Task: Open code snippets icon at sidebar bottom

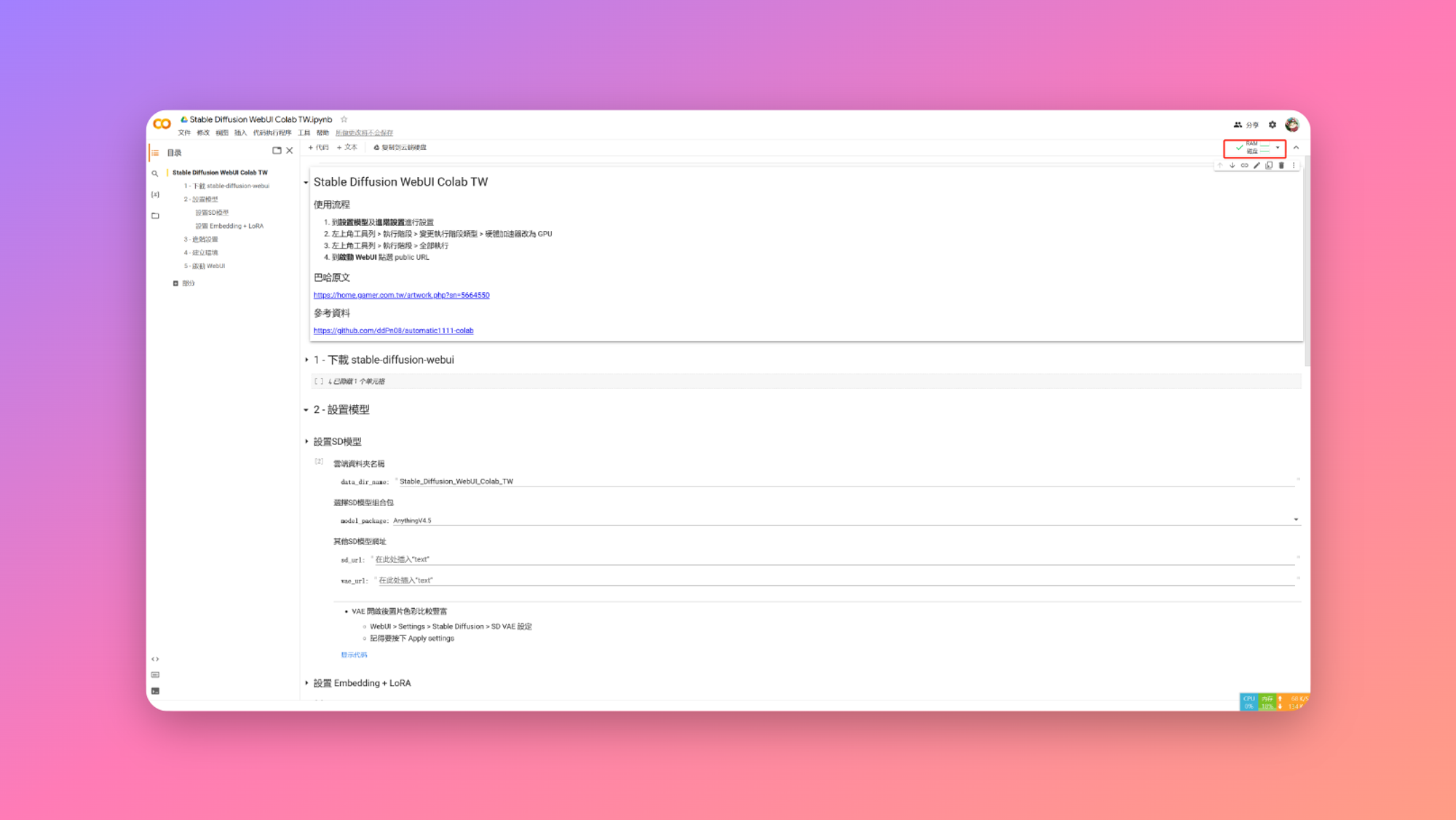Action: 155,659
